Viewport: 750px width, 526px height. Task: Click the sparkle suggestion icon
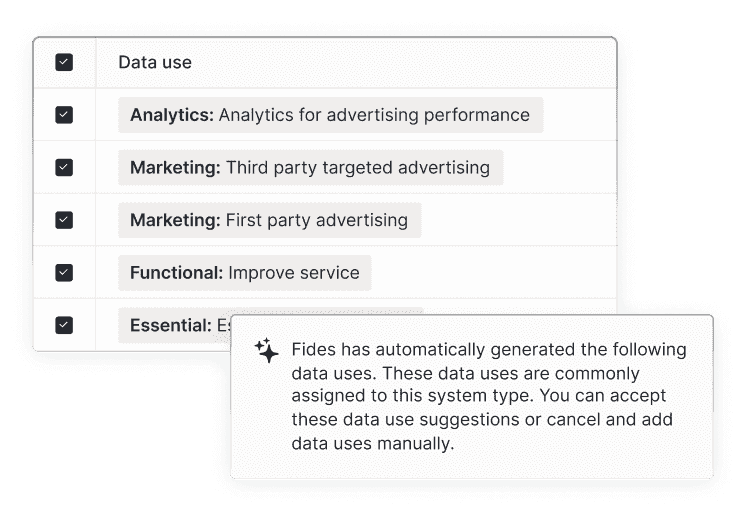(266, 351)
